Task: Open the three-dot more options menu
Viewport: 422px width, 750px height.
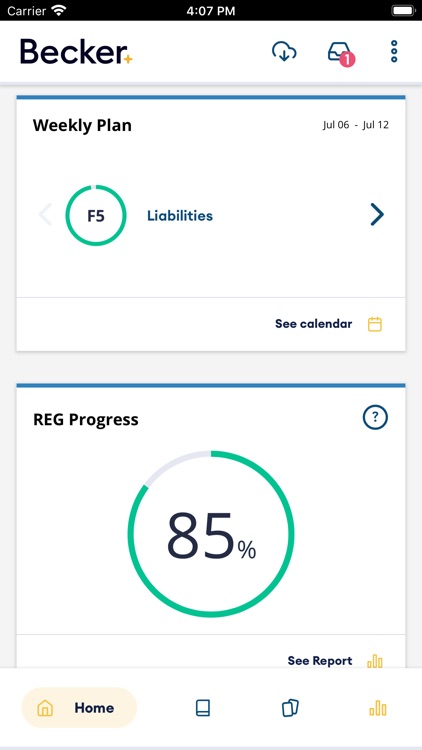Action: pyautogui.click(x=394, y=51)
